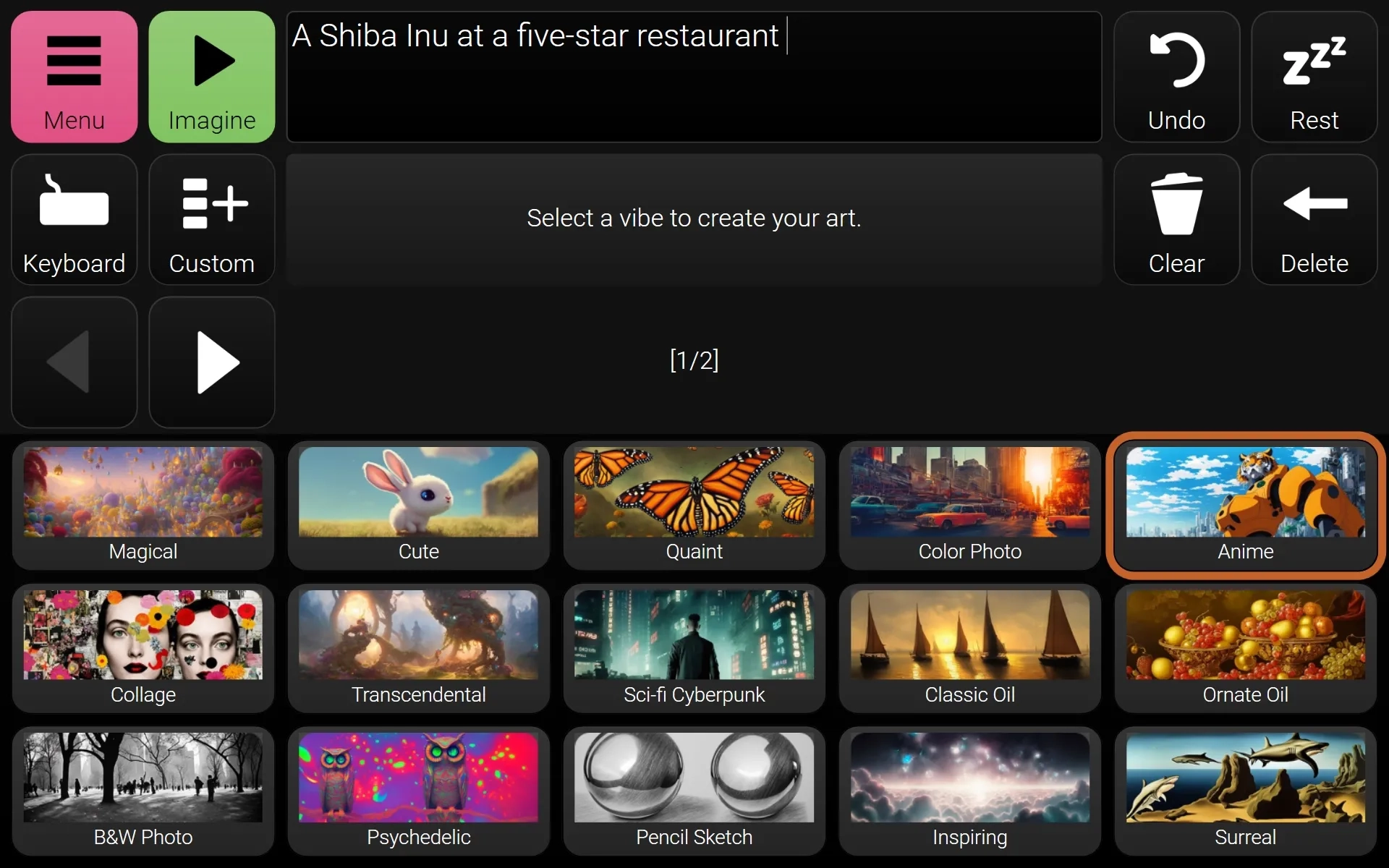Image resolution: width=1389 pixels, height=868 pixels.
Task: Open the Custom vibe option
Action: 212,220
